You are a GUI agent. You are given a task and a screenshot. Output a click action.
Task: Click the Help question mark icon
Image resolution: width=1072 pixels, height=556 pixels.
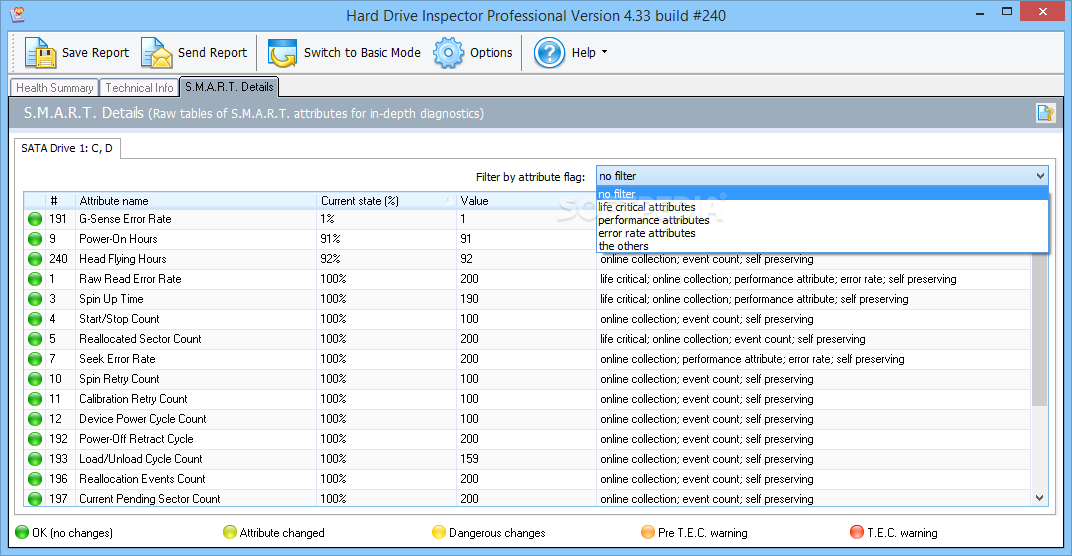coord(549,53)
